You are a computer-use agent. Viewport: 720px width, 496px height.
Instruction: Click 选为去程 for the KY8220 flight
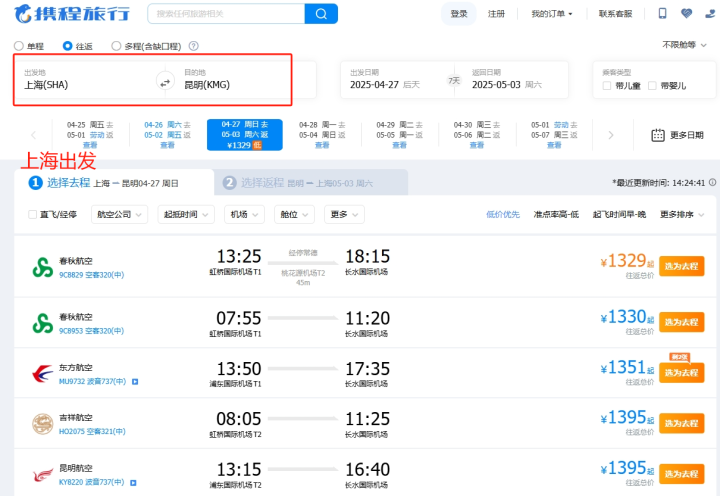tap(681, 473)
